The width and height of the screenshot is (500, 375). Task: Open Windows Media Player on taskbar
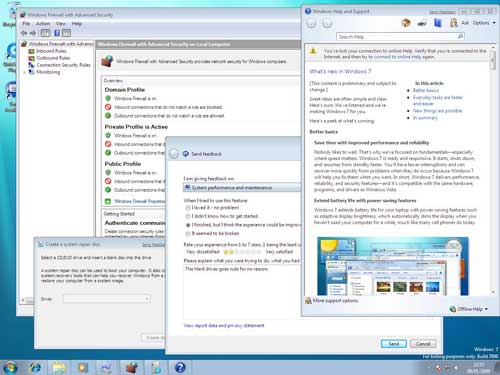point(82,367)
